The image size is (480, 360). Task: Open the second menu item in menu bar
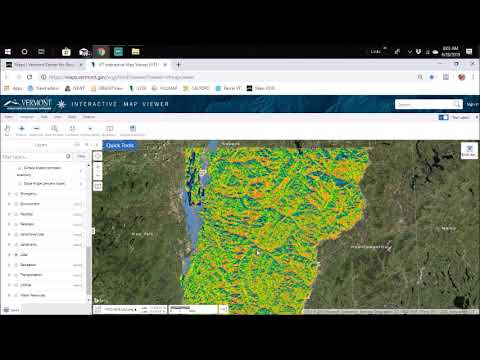27,117
